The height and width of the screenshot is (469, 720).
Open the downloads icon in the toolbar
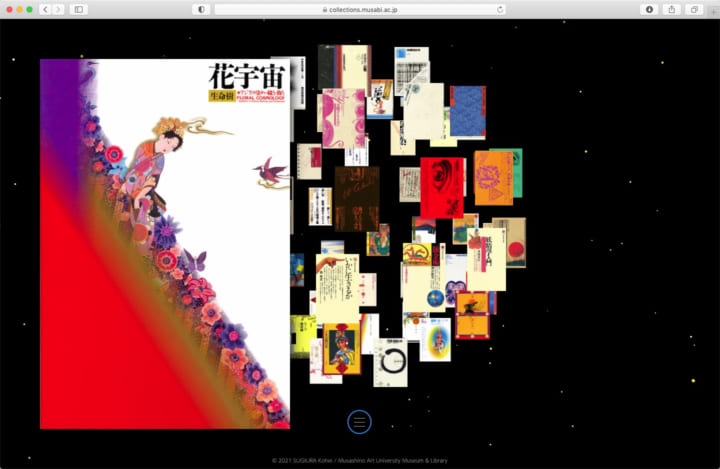(x=649, y=9)
